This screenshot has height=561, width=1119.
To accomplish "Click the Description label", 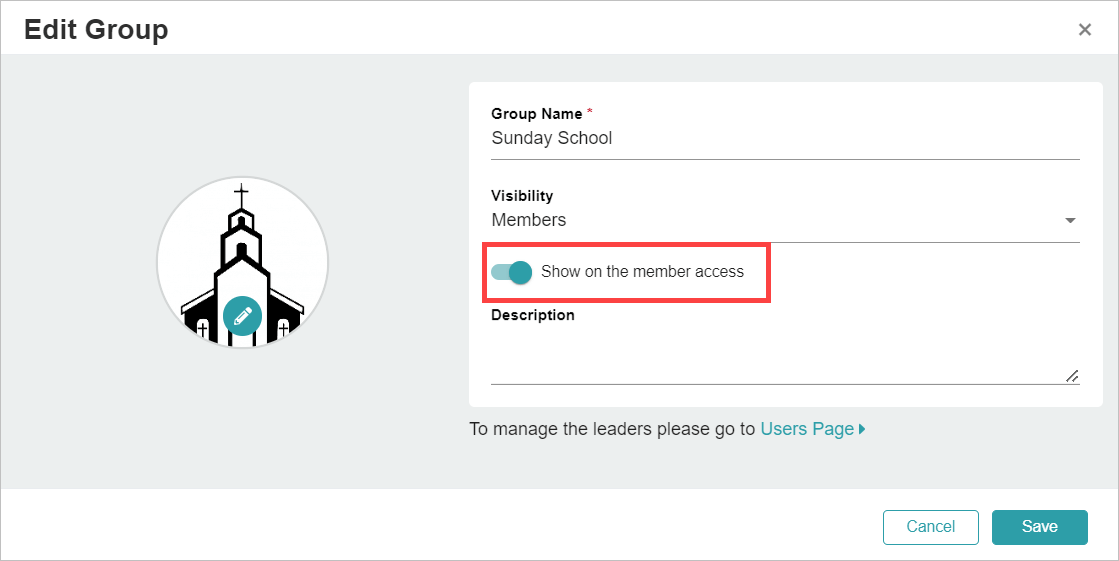I will pos(532,315).
